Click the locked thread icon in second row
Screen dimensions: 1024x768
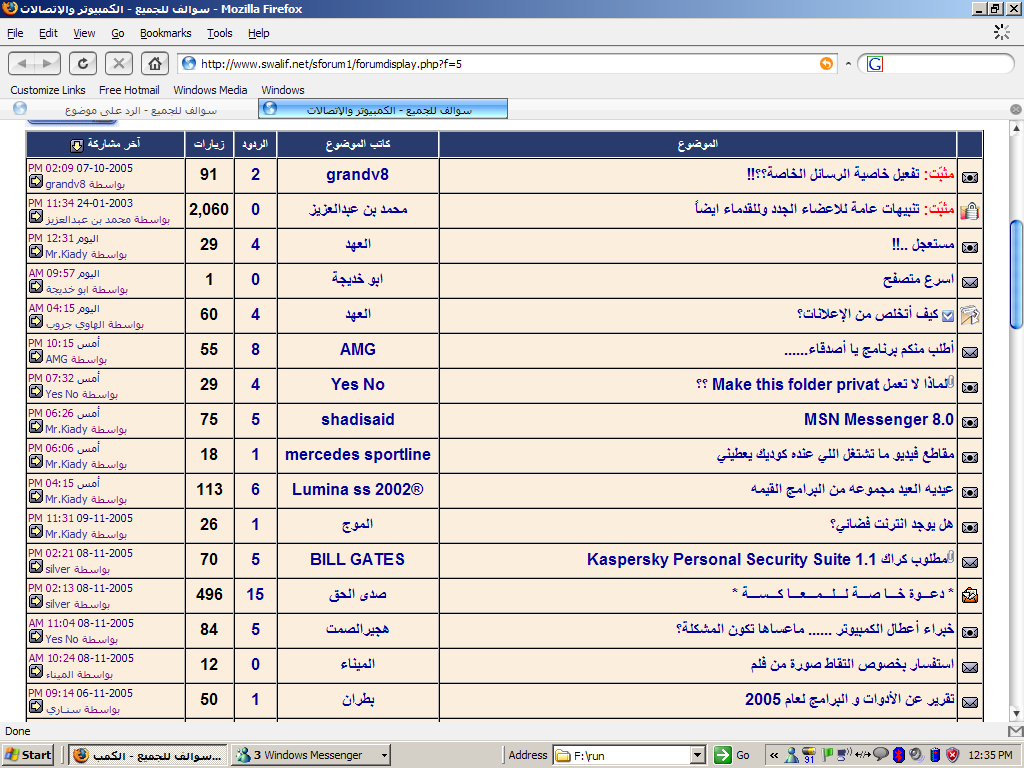969,211
